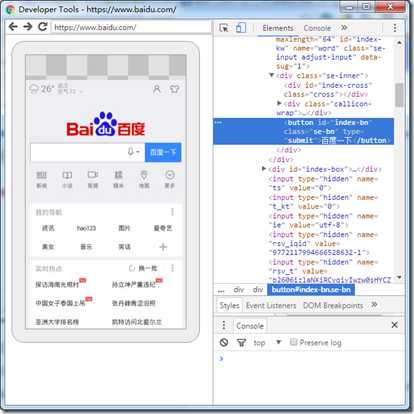
Task: Open the three-dot menu of the hot topics section
Action: pyautogui.click(x=172, y=268)
